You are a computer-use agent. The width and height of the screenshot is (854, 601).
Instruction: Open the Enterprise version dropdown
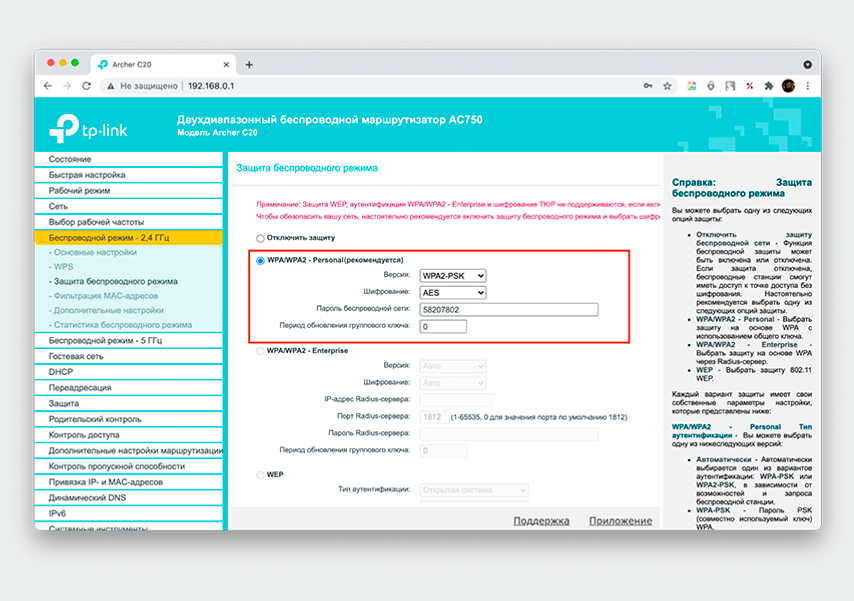pyautogui.click(x=453, y=366)
